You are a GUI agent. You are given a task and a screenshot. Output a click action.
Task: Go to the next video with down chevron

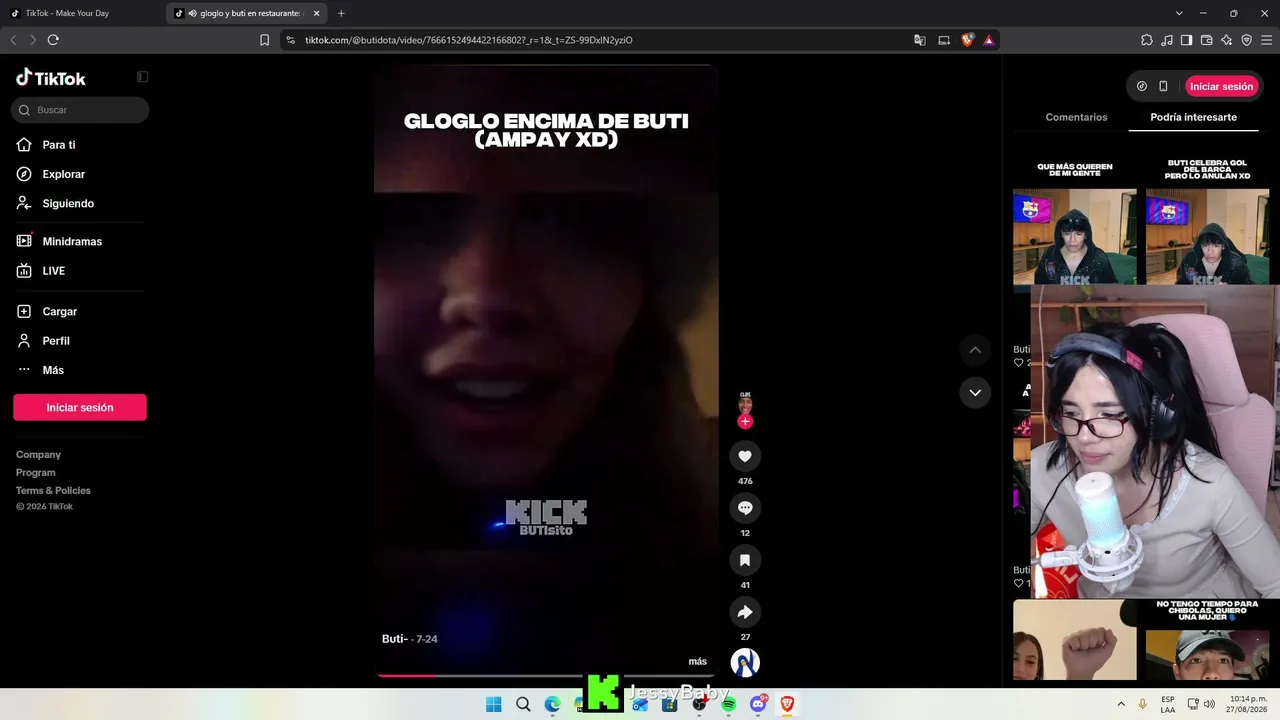click(975, 392)
